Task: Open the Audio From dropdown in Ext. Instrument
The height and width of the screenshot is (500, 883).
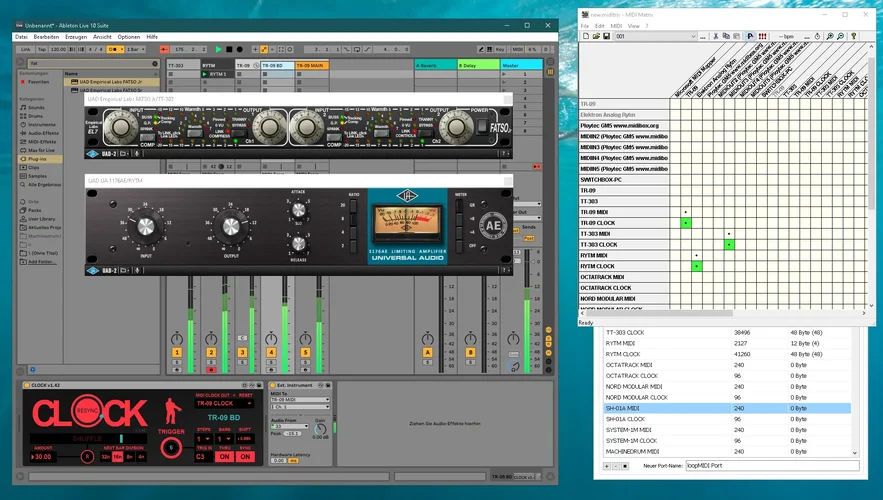Action: click(289, 427)
